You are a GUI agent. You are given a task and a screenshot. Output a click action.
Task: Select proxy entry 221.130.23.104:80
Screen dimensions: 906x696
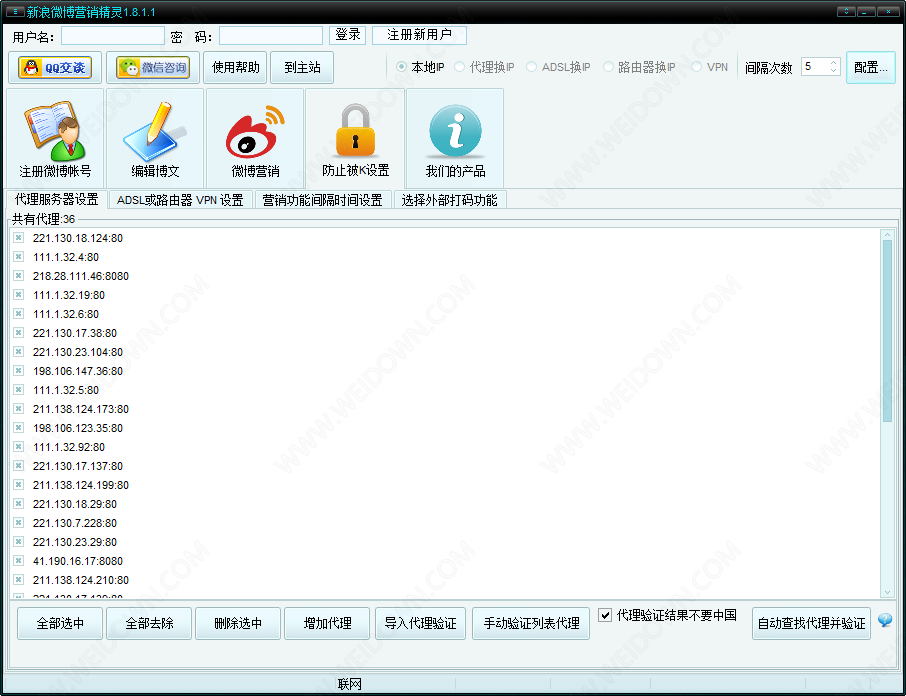tap(77, 352)
